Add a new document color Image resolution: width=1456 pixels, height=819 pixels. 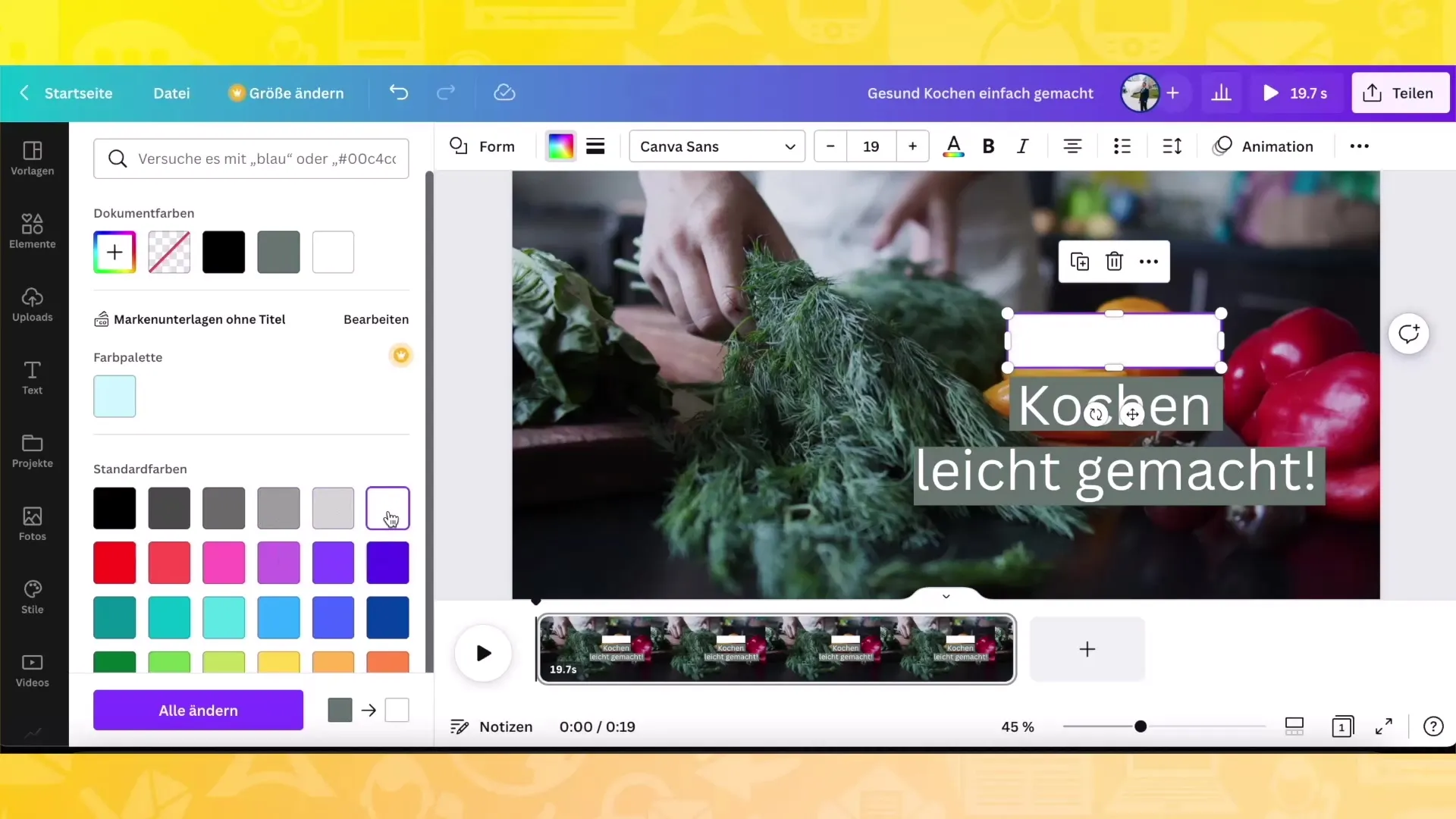pyautogui.click(x=115, y=252)
